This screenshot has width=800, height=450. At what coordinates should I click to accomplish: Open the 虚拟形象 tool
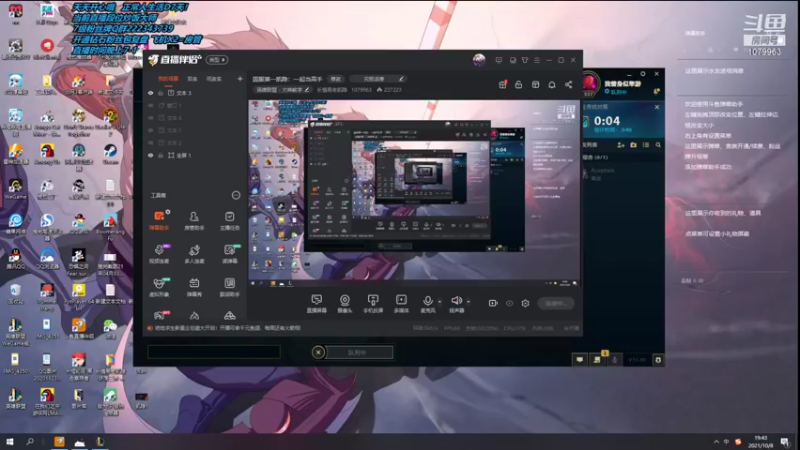pos(159,287)
